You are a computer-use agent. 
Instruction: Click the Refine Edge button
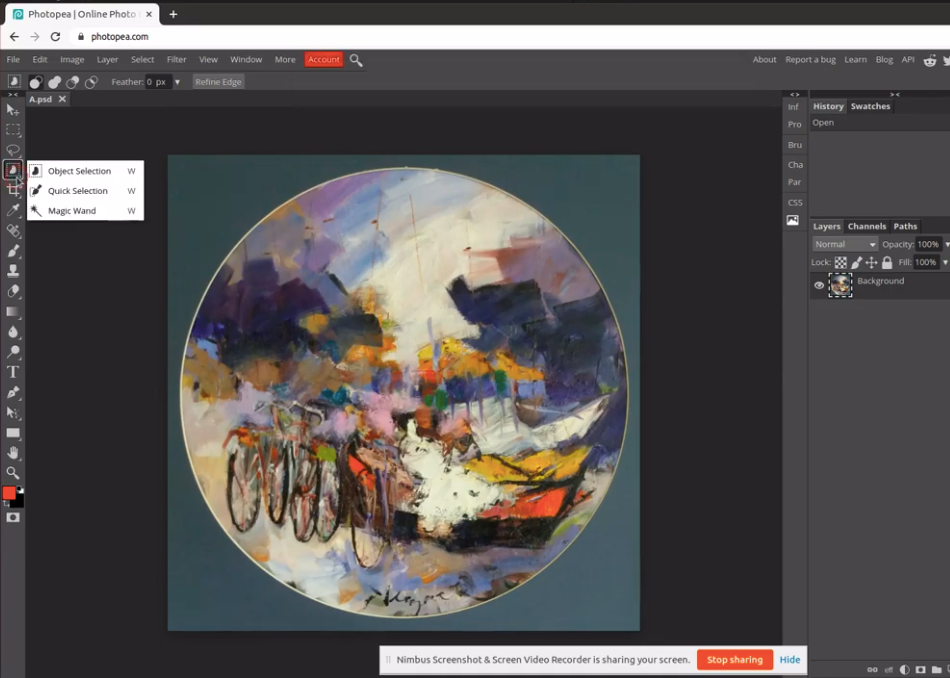coord(218,82)
